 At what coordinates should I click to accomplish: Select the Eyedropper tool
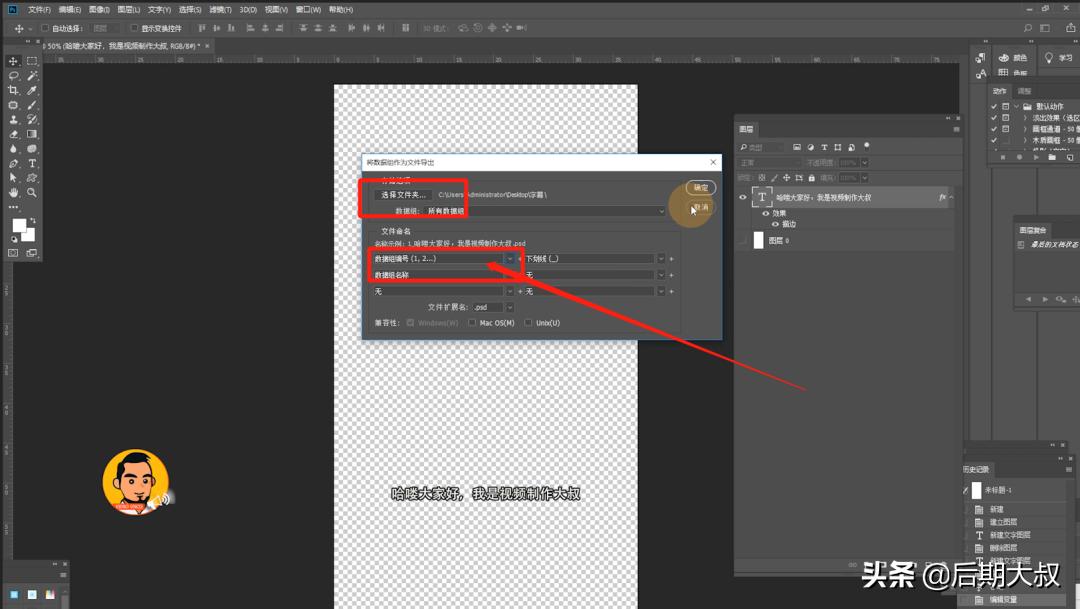(x=32, y=90)
